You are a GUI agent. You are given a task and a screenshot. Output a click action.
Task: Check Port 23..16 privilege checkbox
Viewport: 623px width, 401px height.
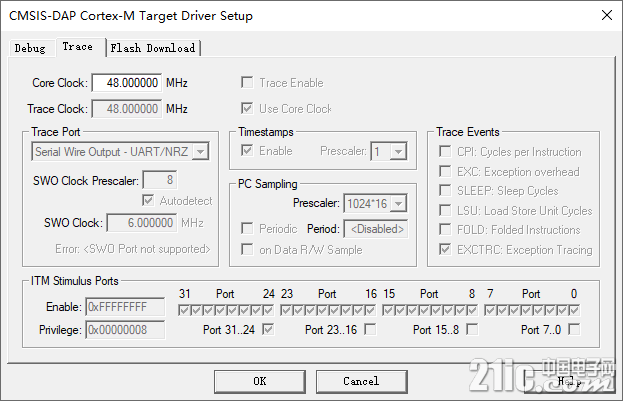click(x=370, y=329)
